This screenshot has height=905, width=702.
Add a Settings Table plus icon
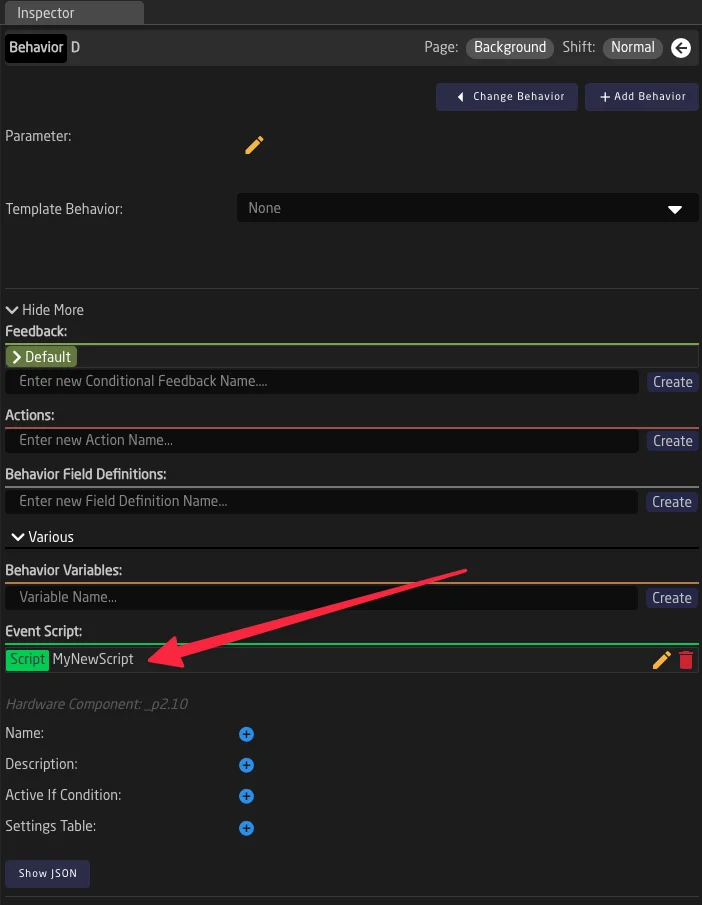pyautogui.click(x=246, y=827)
